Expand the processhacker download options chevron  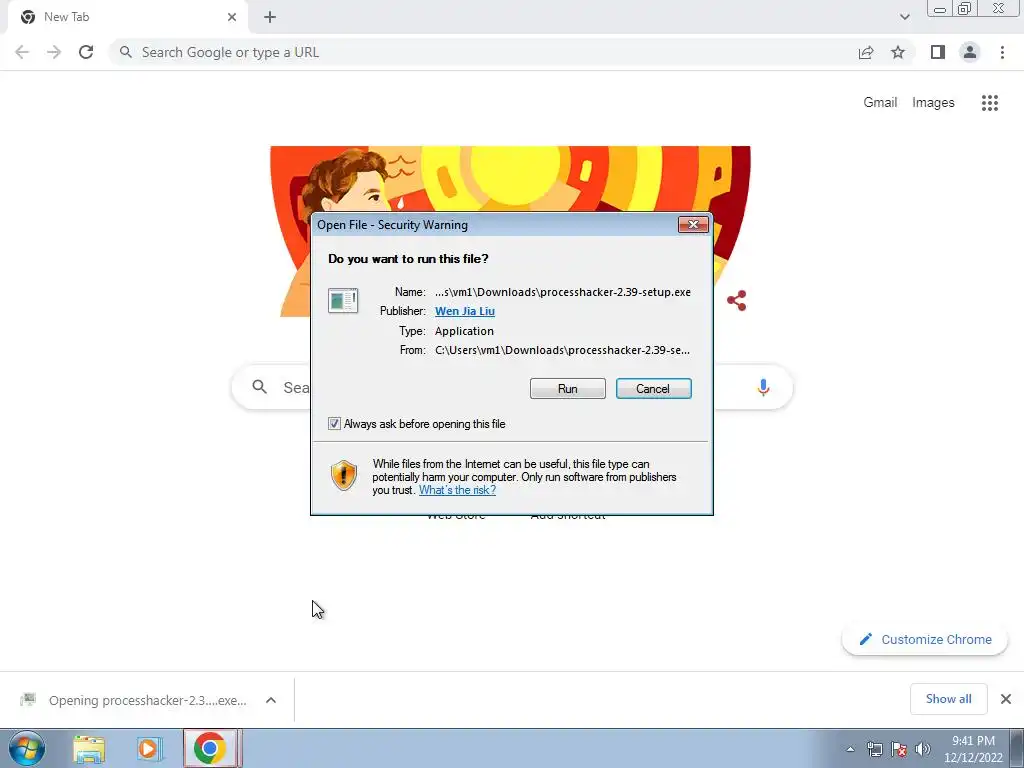271,700
